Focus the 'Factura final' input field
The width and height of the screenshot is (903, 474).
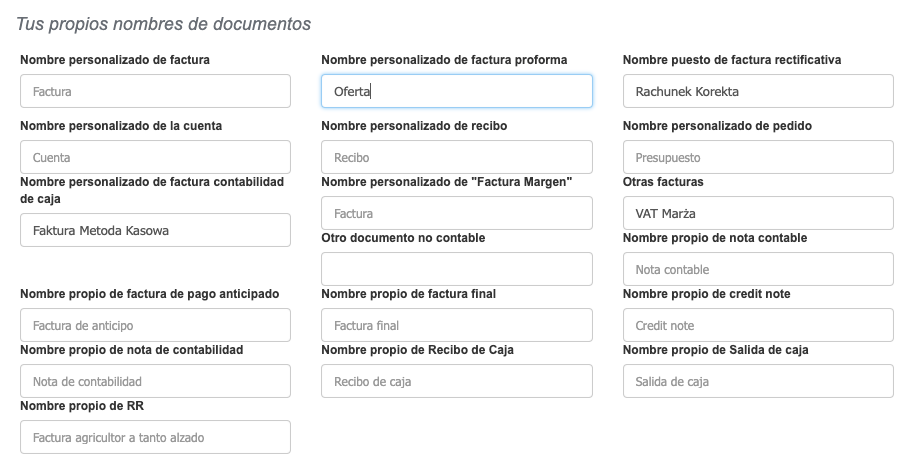(x=456, y=326)
